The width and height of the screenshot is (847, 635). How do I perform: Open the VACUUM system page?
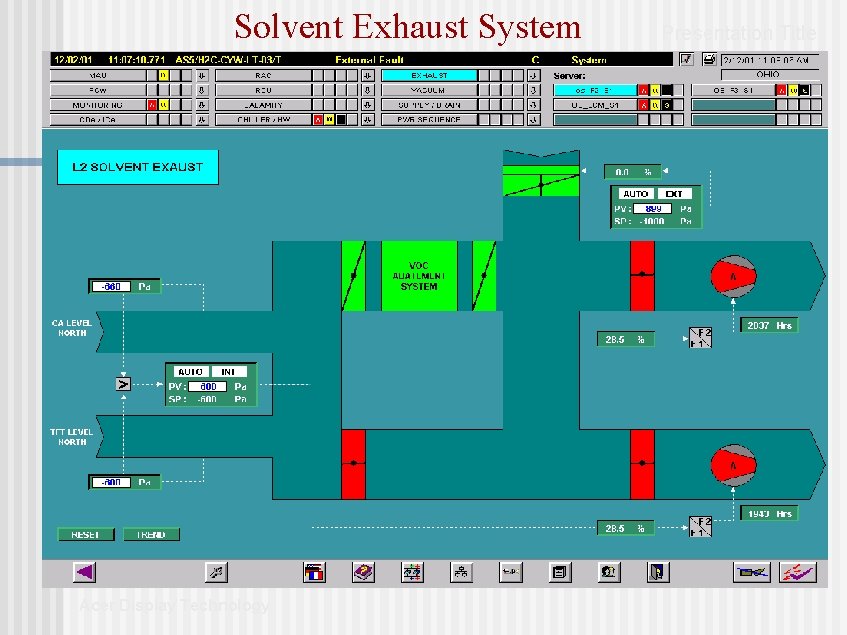pos(429,90)
